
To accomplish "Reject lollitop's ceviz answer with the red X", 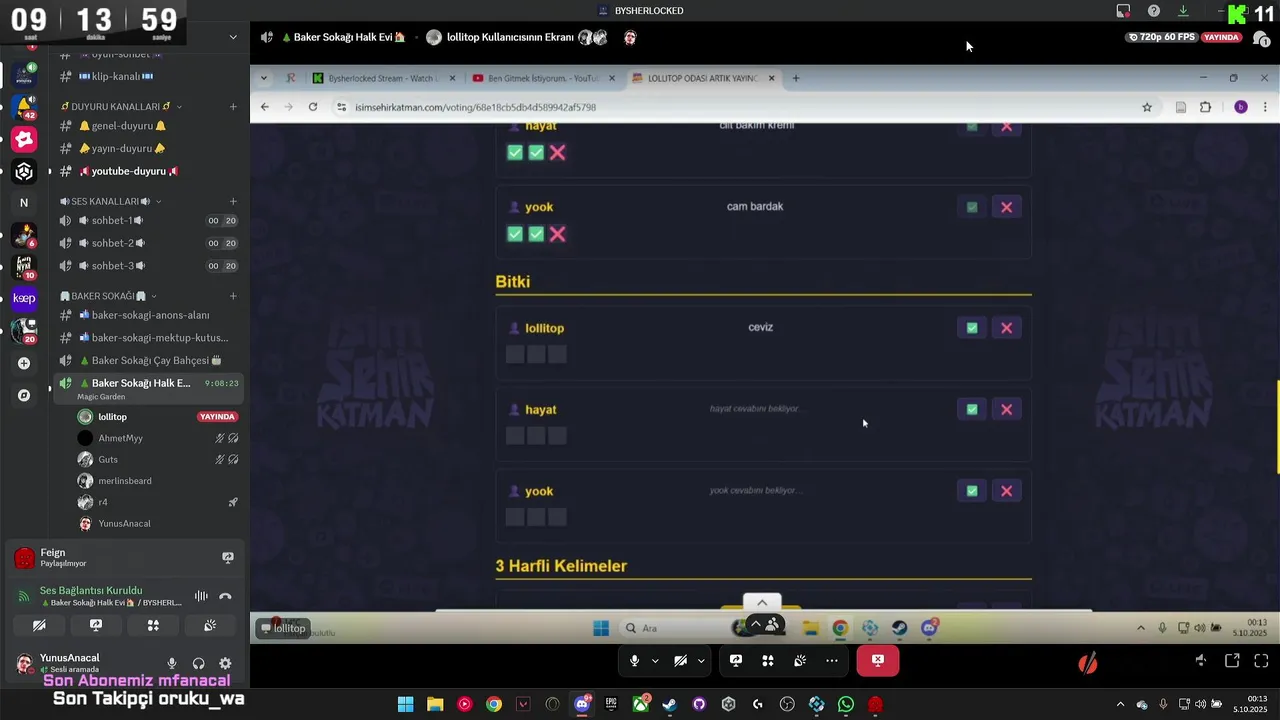I will (1007, 328).
